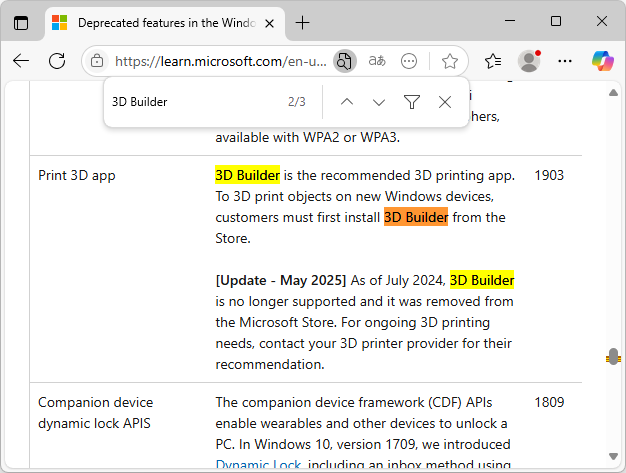Screen dimensions: 626x473
Task: Open find filter options
Action: (x=412, y=102)
